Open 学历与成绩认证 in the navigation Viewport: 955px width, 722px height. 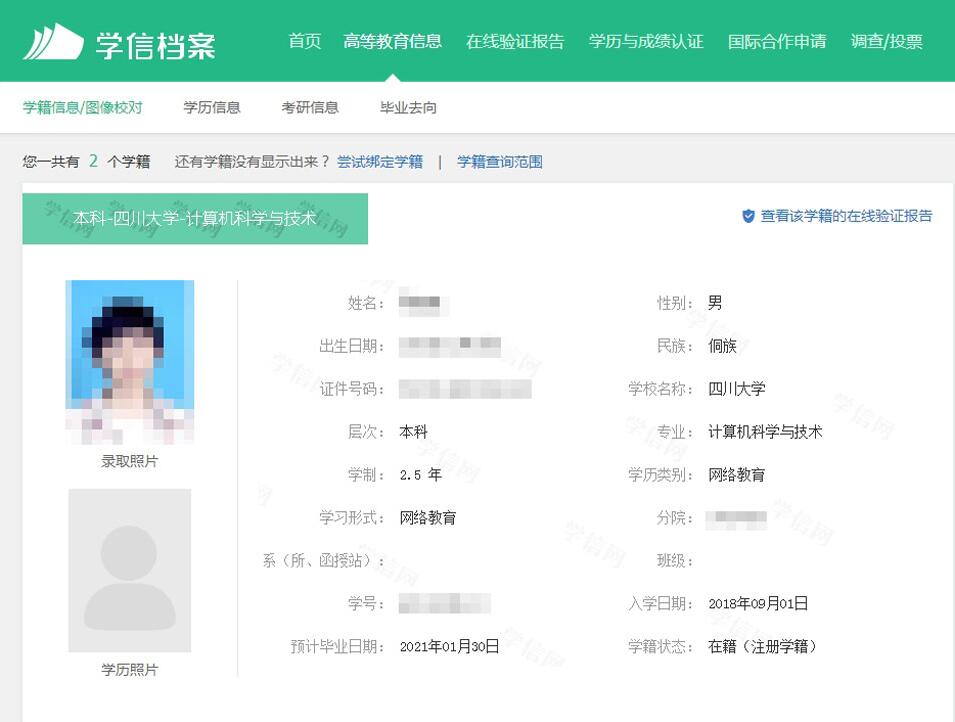[646, 41]
